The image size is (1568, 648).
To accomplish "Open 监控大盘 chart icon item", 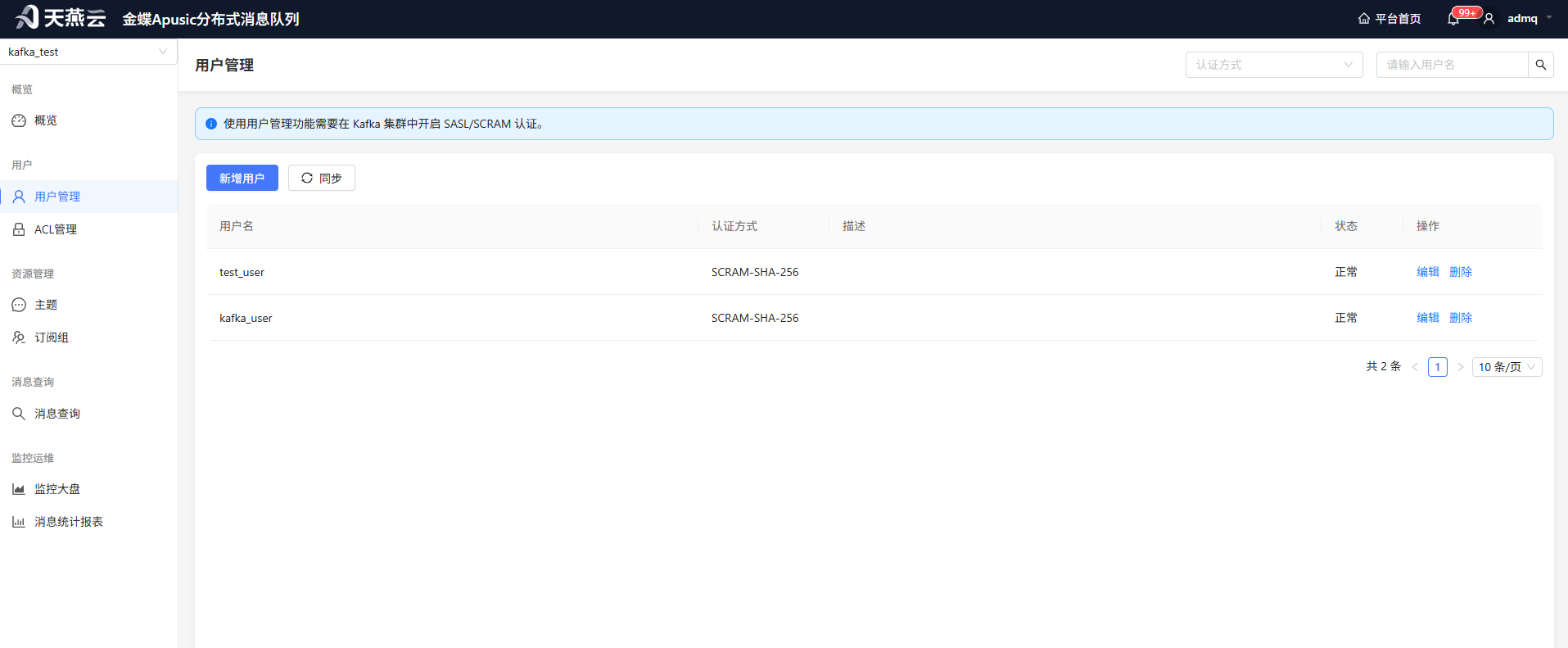I will 88,489.
